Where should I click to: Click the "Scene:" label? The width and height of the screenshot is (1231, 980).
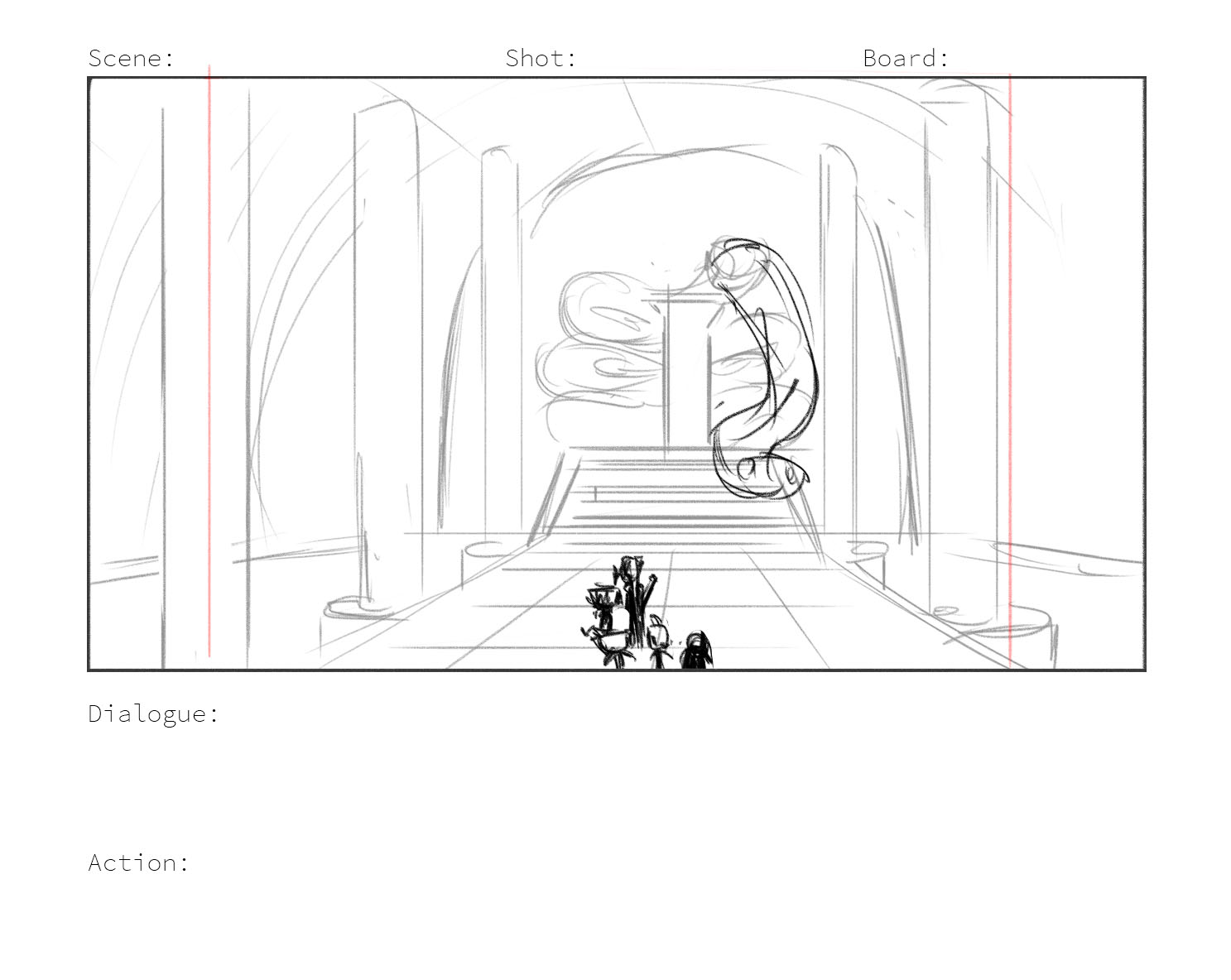132,58
